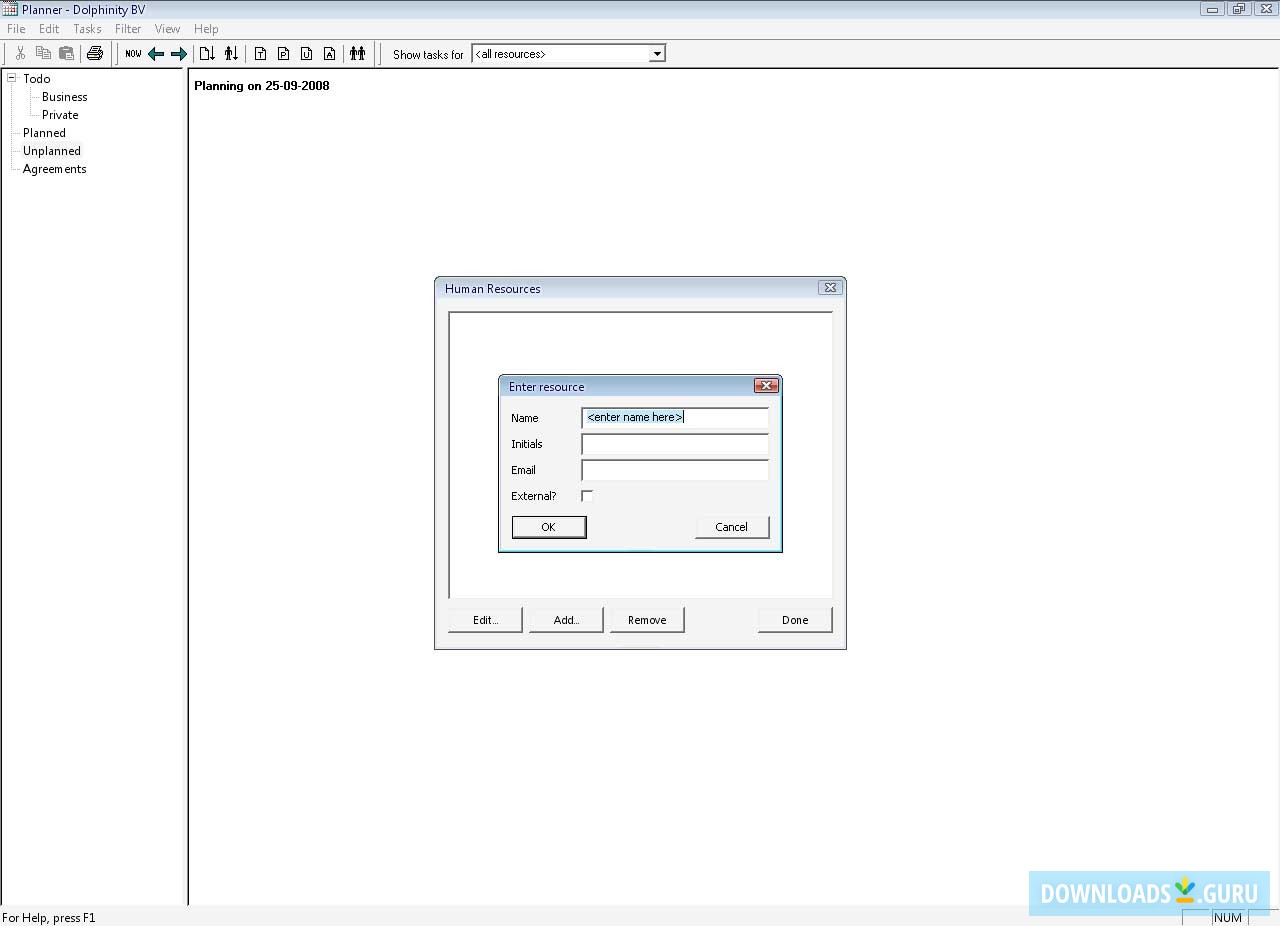This screenshot has height=926, width=1280.
Task: Open the Filter menu
Action: point(128,29)
